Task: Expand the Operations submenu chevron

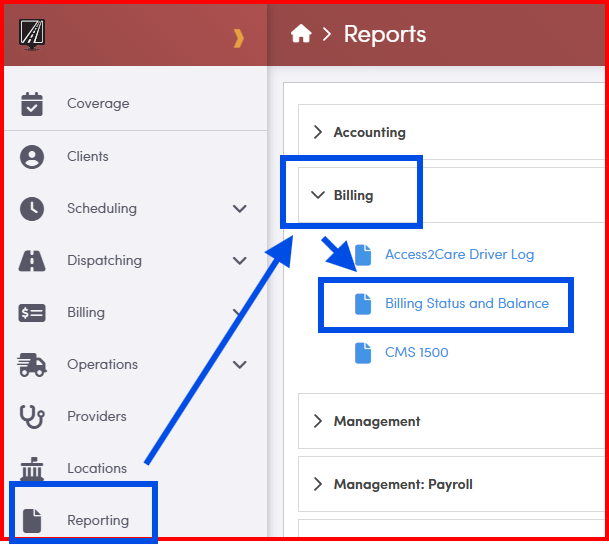Action: [239, 365]
